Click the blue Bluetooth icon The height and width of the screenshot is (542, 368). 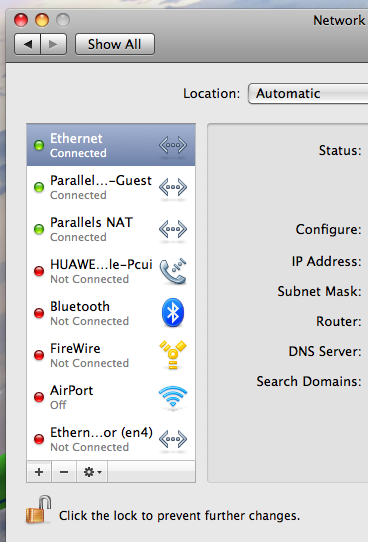(x=173, y=313)
